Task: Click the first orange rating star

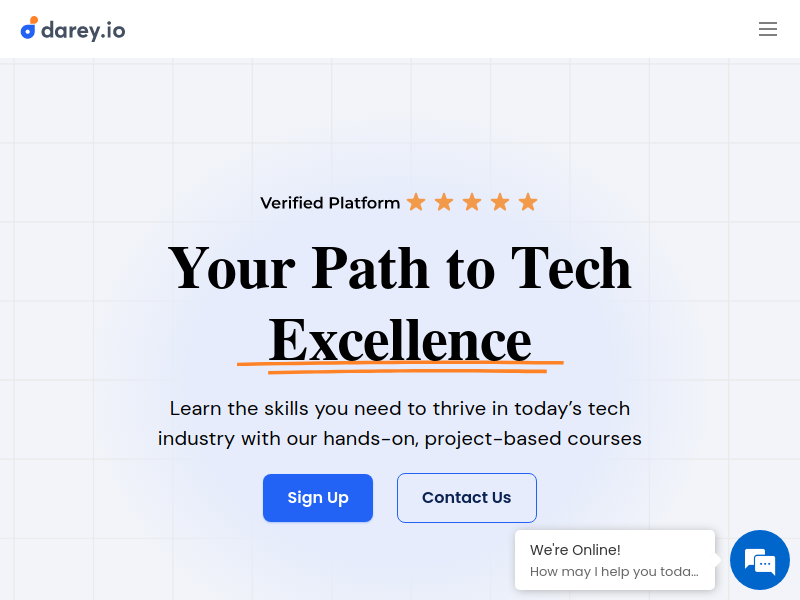Action: (416, 202)
